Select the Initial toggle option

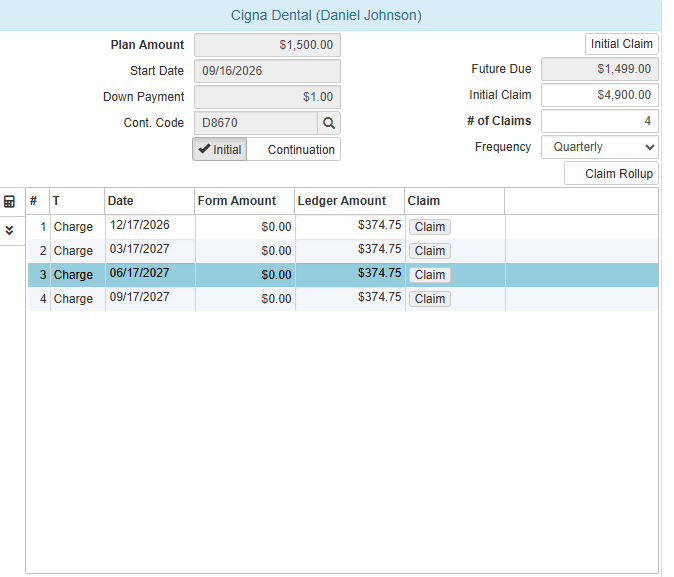(220, 149)
